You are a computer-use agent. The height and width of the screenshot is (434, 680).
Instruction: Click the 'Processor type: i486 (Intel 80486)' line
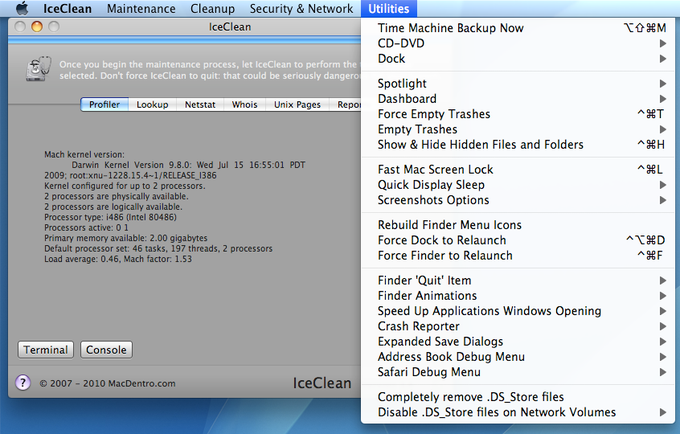(110, 217)
